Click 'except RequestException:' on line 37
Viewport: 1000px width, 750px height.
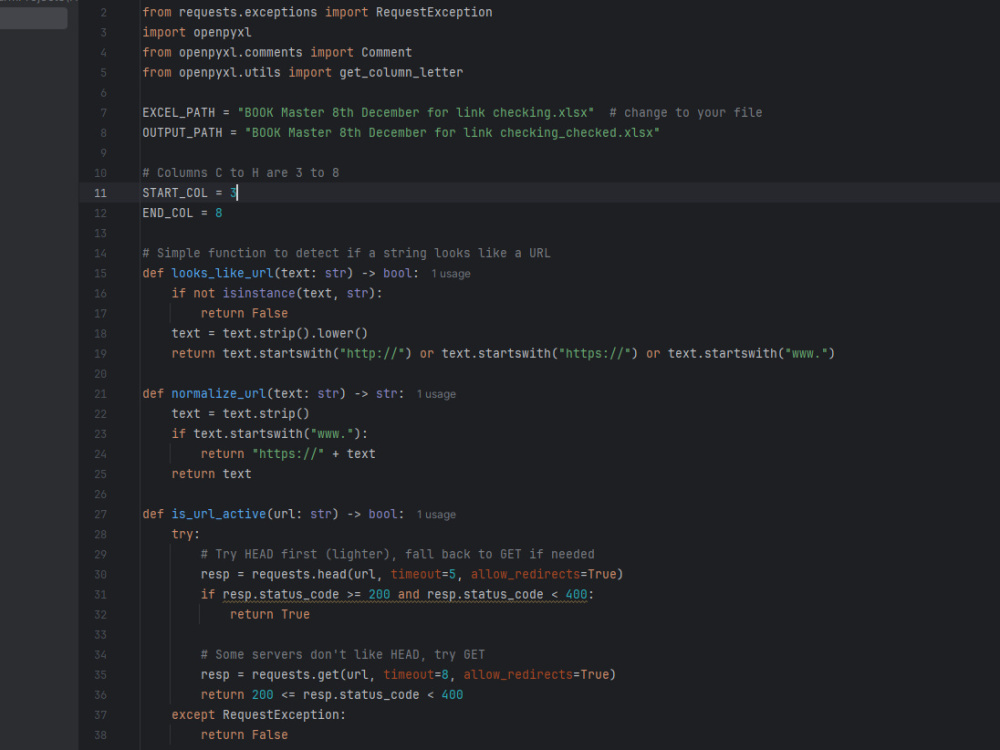pos(258,715)
